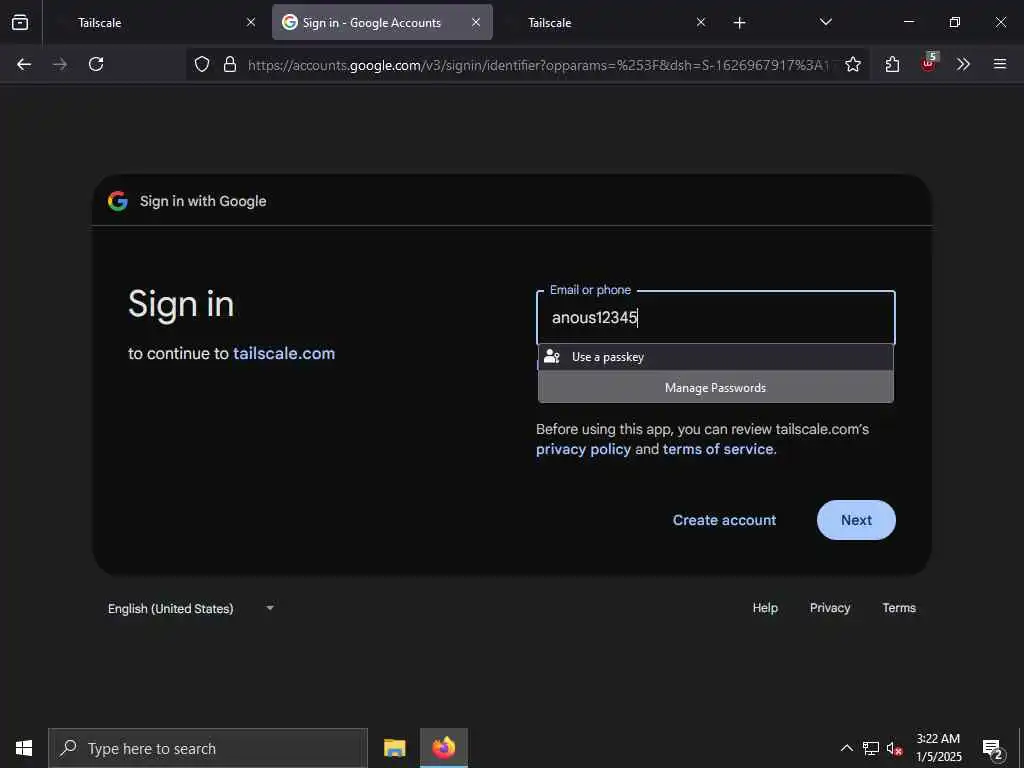
Task: Open a new tab with plus
Action: click(x=739, y=23)
